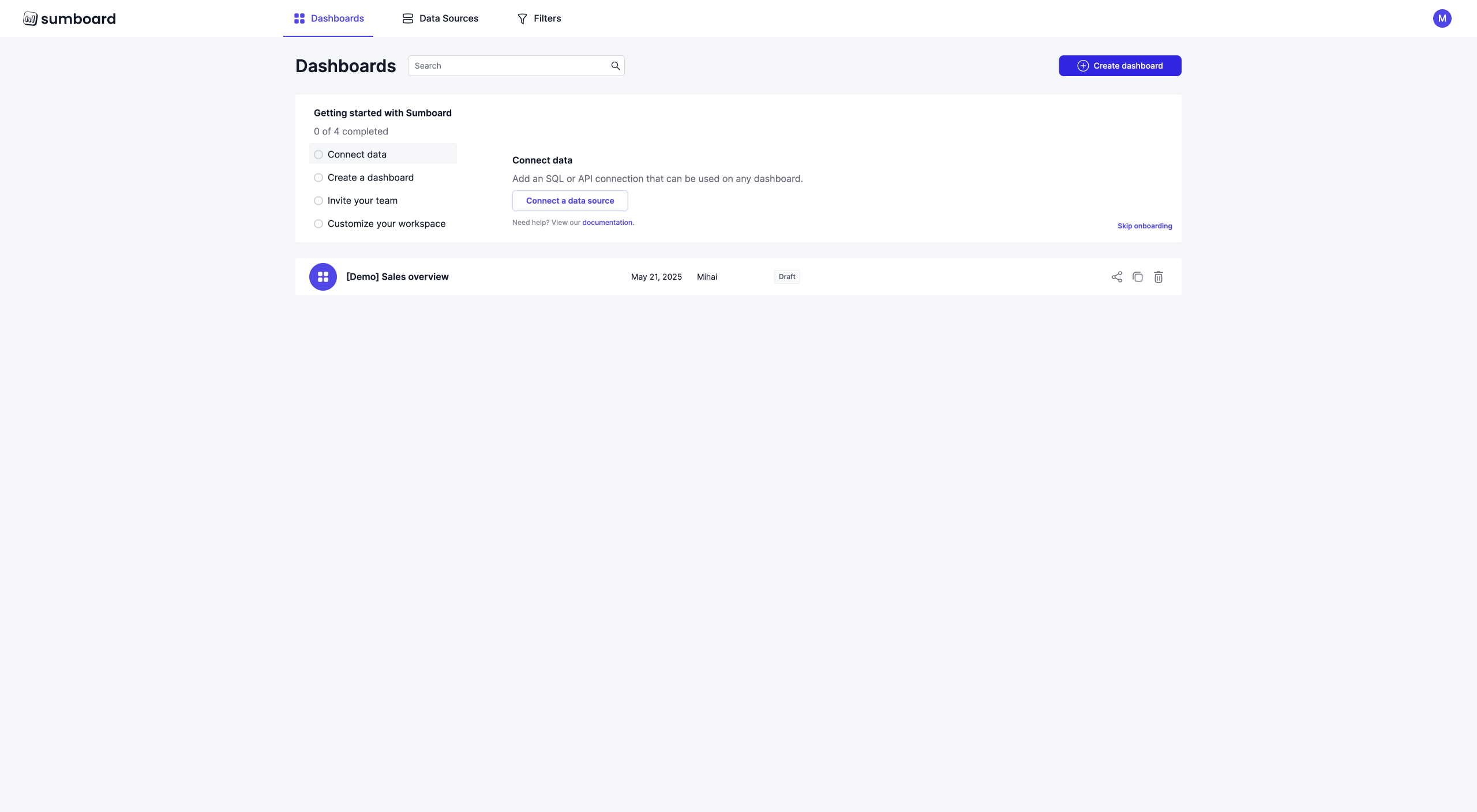Click the Filters funnel icon

tap(522, 18)
